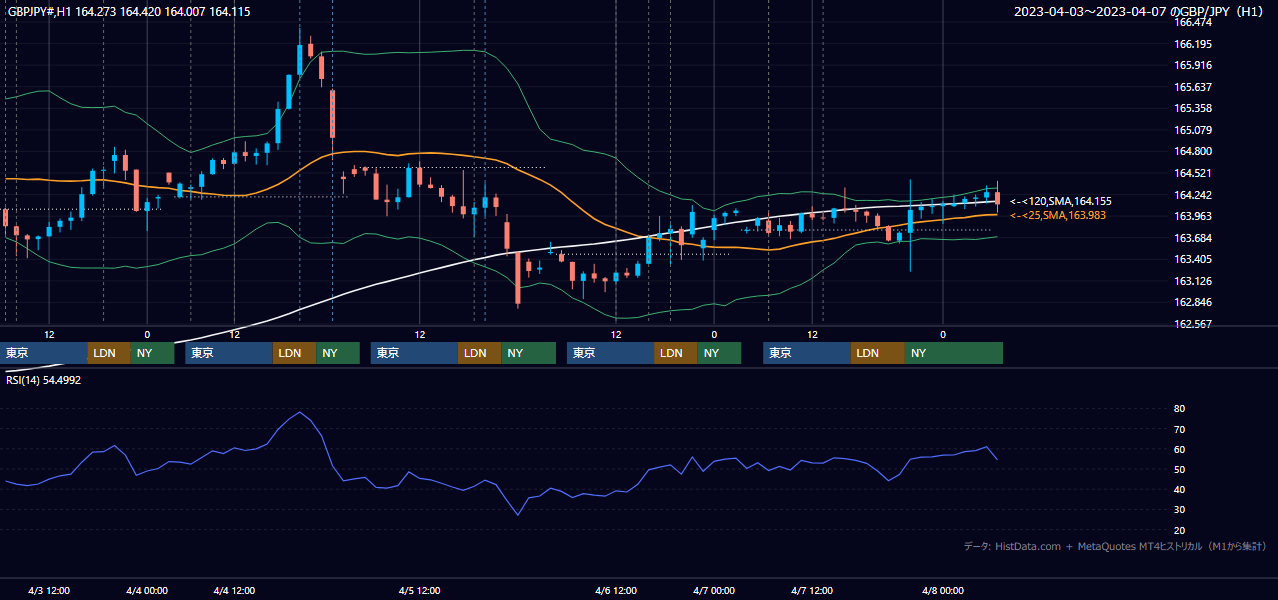Select the 162.567 price axis label
The height and width of the screenshot is (600, 1278).
click(x=1193, y=324)
